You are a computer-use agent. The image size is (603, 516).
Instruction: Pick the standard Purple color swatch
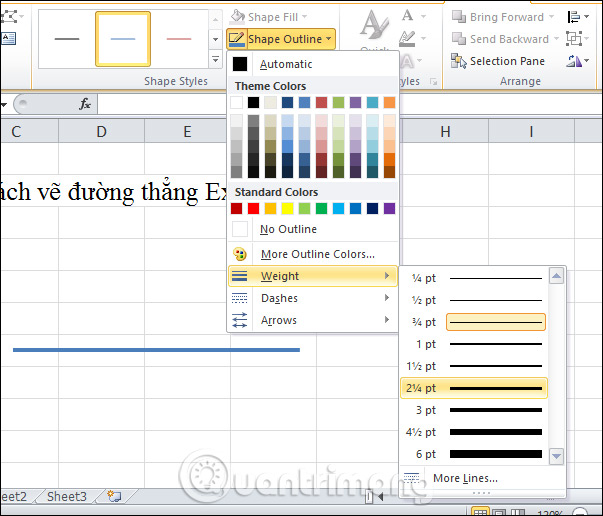coord(389,208)
